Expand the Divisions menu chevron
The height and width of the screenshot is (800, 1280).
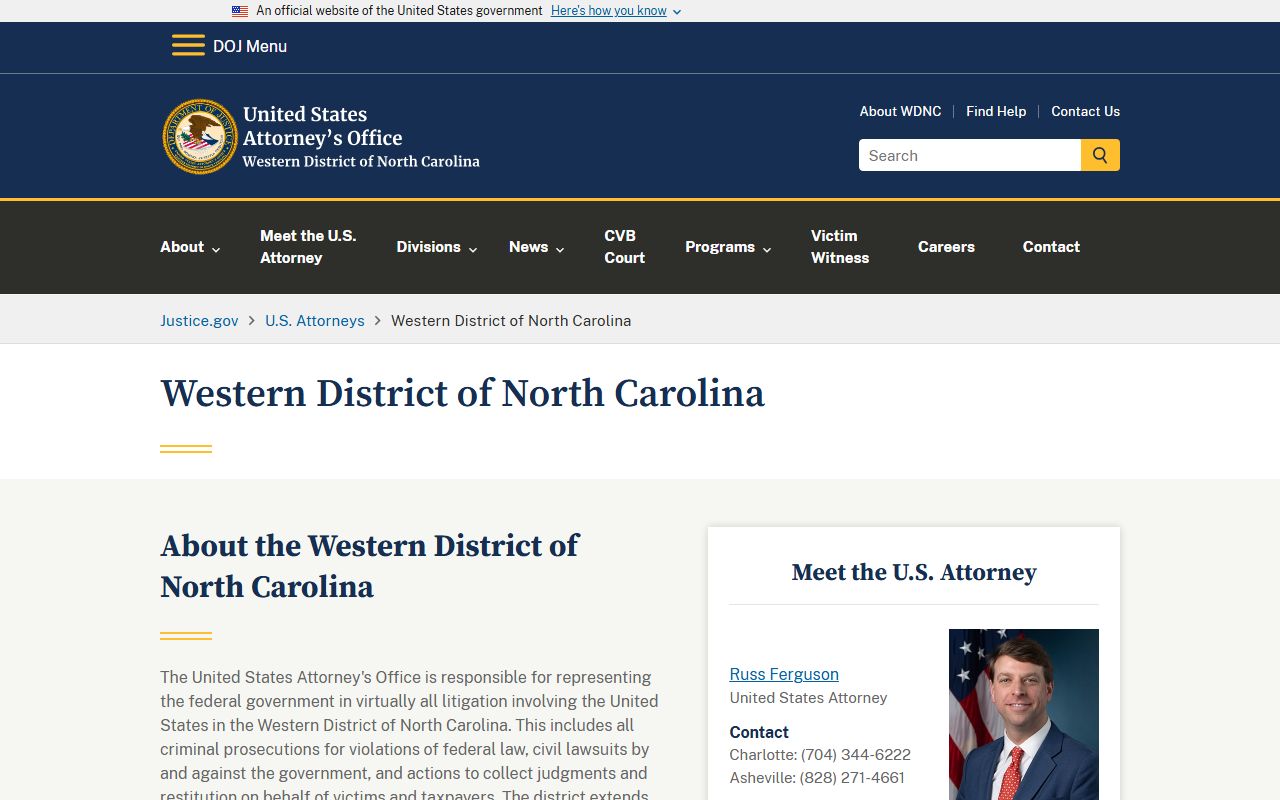473,249
